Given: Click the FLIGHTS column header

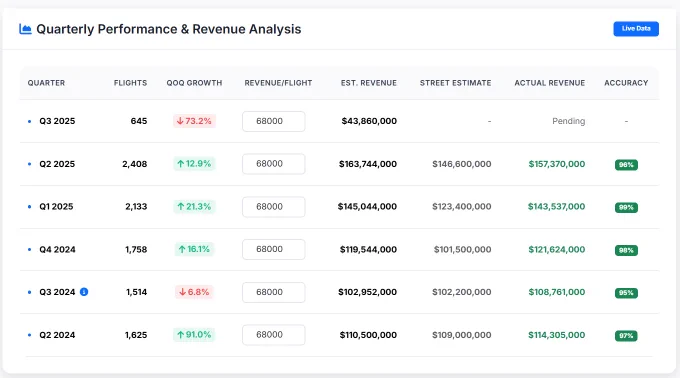Looking at the screenshot, I should [130, 83].
